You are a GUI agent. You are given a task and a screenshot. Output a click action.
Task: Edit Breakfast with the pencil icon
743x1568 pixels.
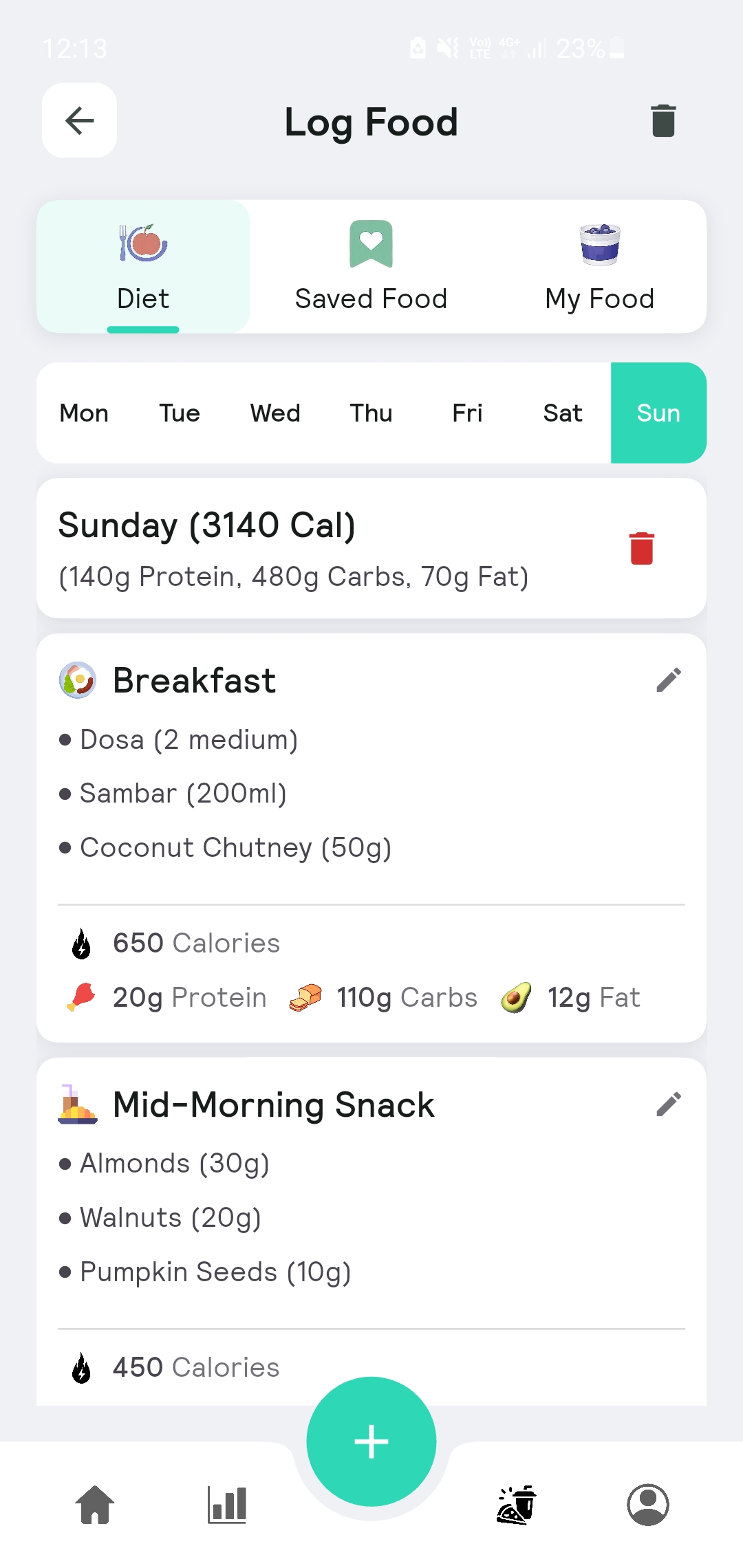click(668, 680)
